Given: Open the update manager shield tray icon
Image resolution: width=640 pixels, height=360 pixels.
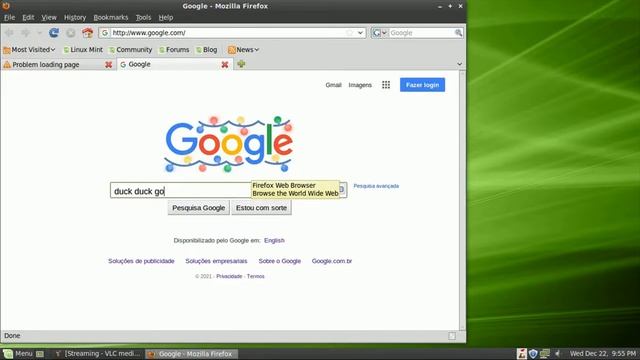Looking at the screenshot, I should tap(533, 353).
